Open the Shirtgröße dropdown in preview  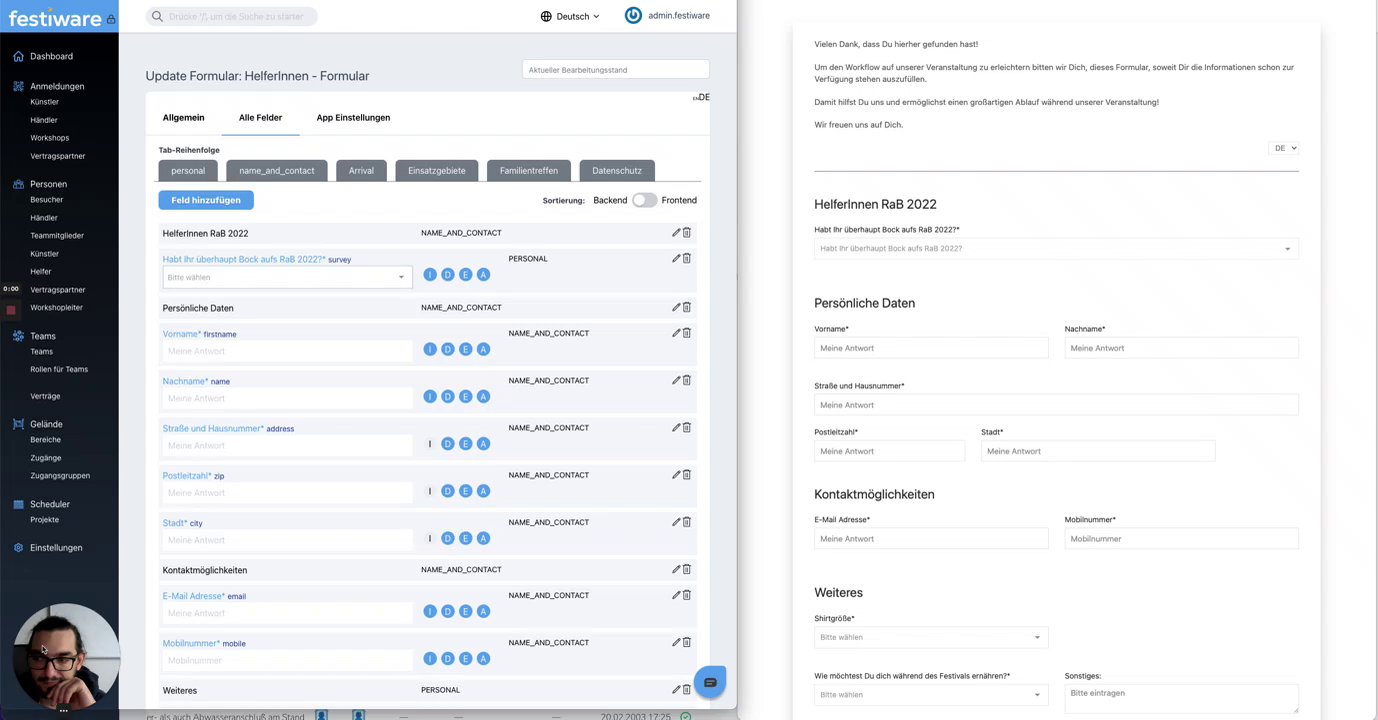point(931,637)
